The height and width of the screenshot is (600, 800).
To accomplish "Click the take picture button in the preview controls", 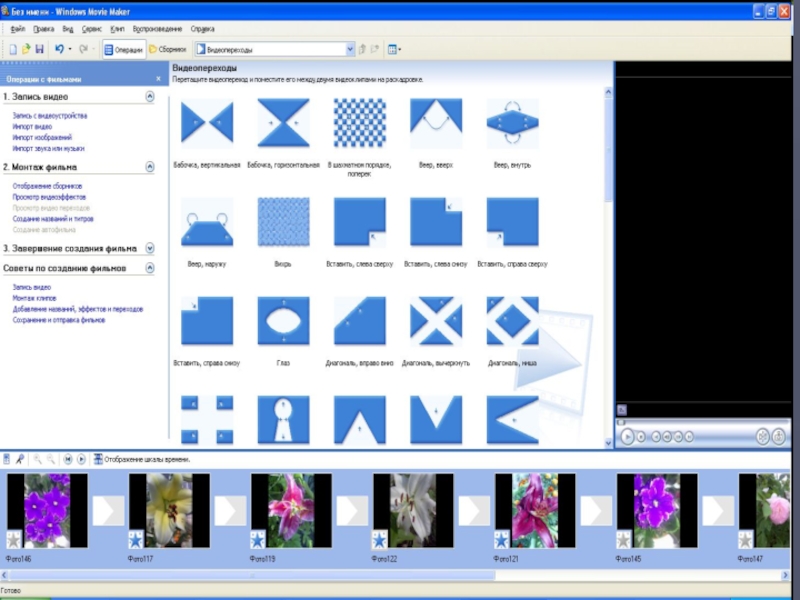I will (779, 436).
